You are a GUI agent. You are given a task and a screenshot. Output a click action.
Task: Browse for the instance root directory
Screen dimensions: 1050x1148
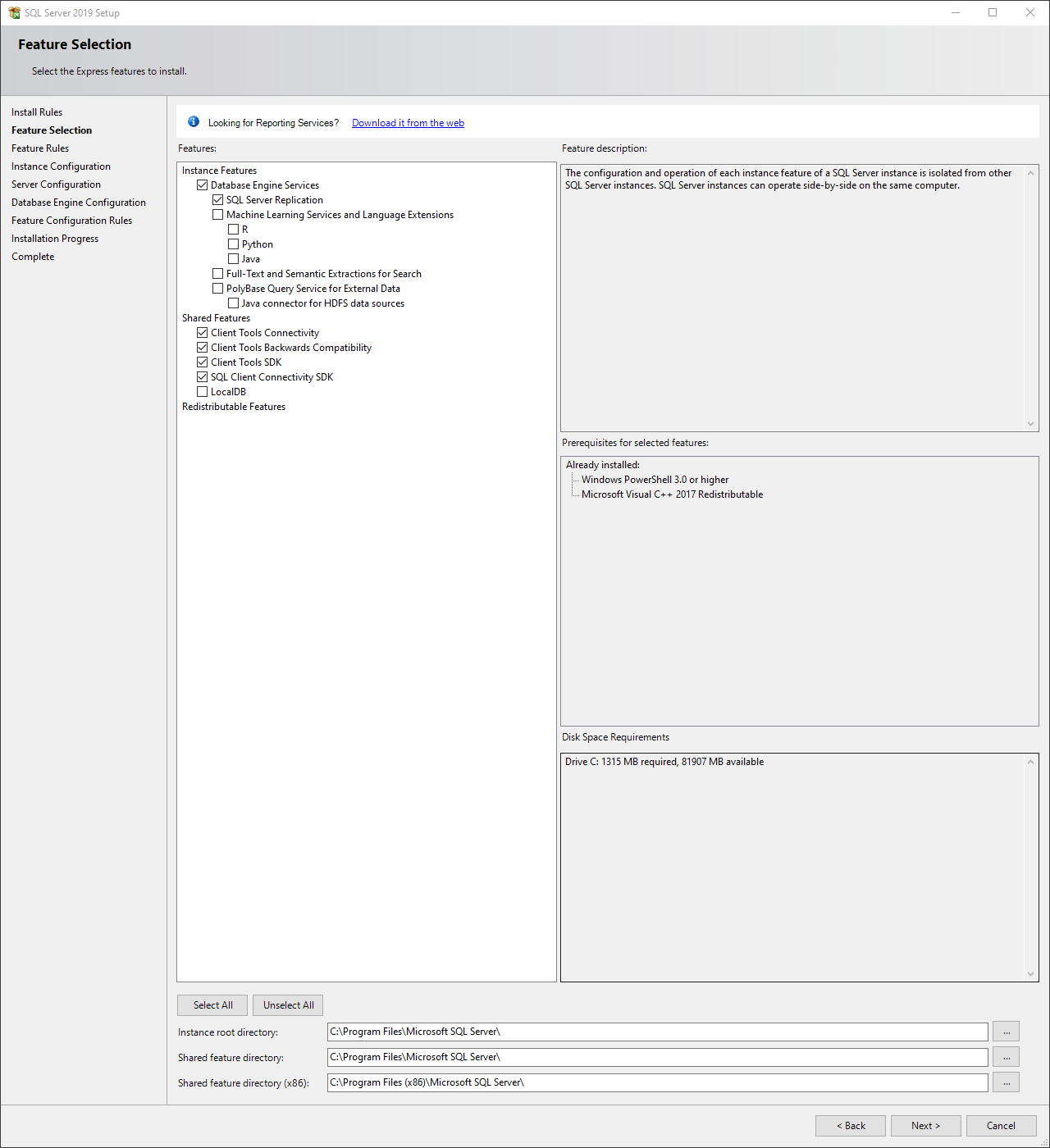pyautogui.click(x=1007, y=1032)
